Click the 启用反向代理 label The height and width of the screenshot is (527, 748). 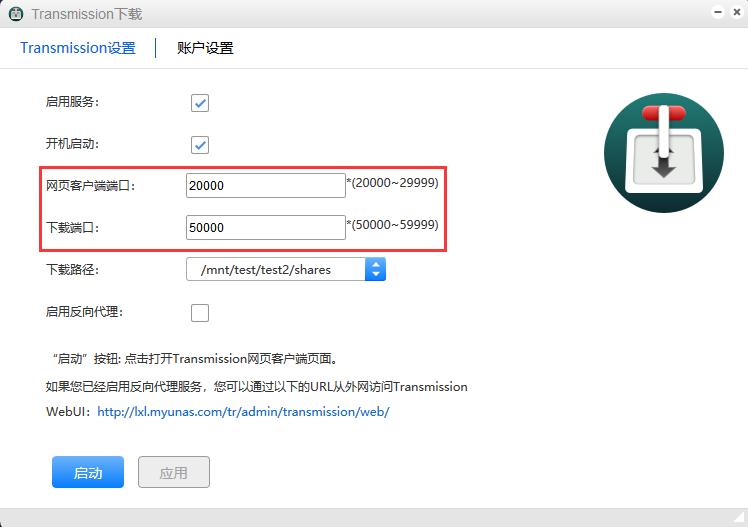(84, 312)
